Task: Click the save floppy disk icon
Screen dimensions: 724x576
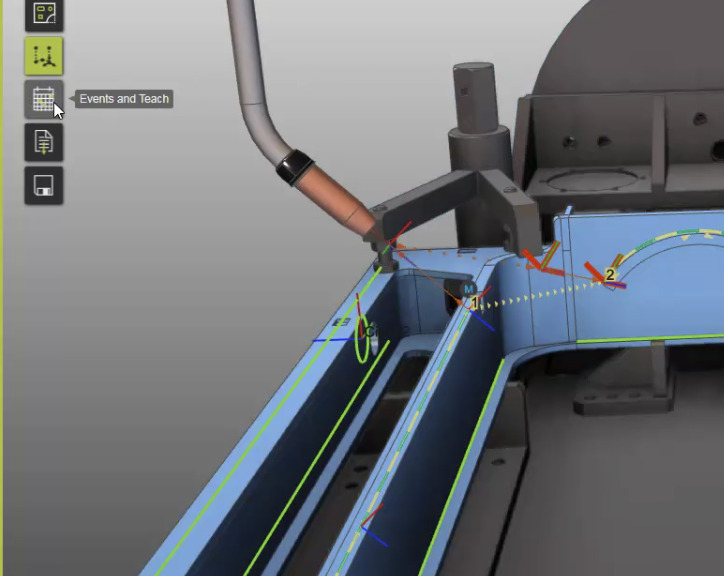Action: [43, 186]
